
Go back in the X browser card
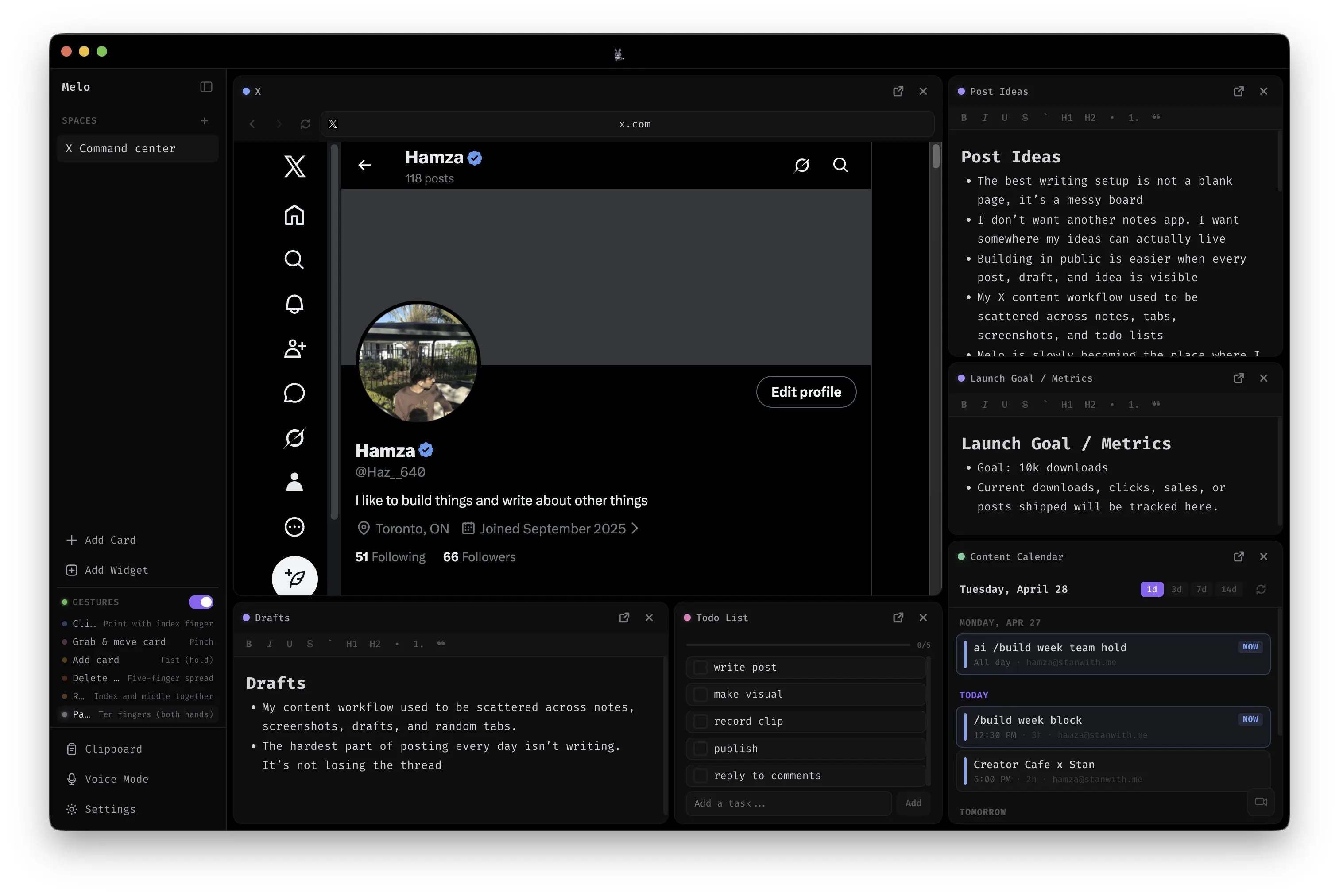pos(252,124)
